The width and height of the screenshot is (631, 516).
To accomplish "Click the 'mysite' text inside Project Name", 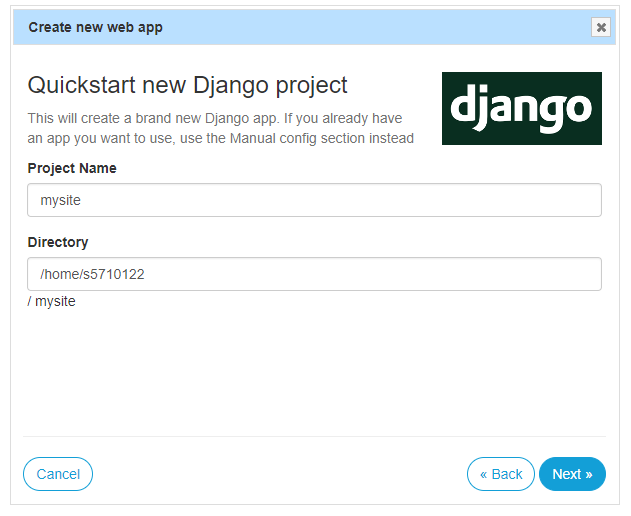I will 60,200.
